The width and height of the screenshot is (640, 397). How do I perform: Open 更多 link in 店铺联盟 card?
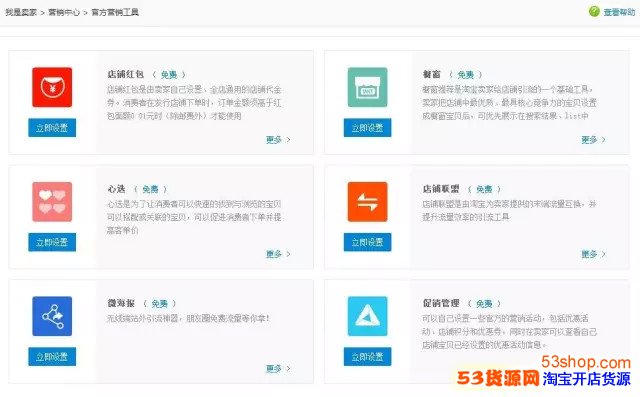coord(593,254)
